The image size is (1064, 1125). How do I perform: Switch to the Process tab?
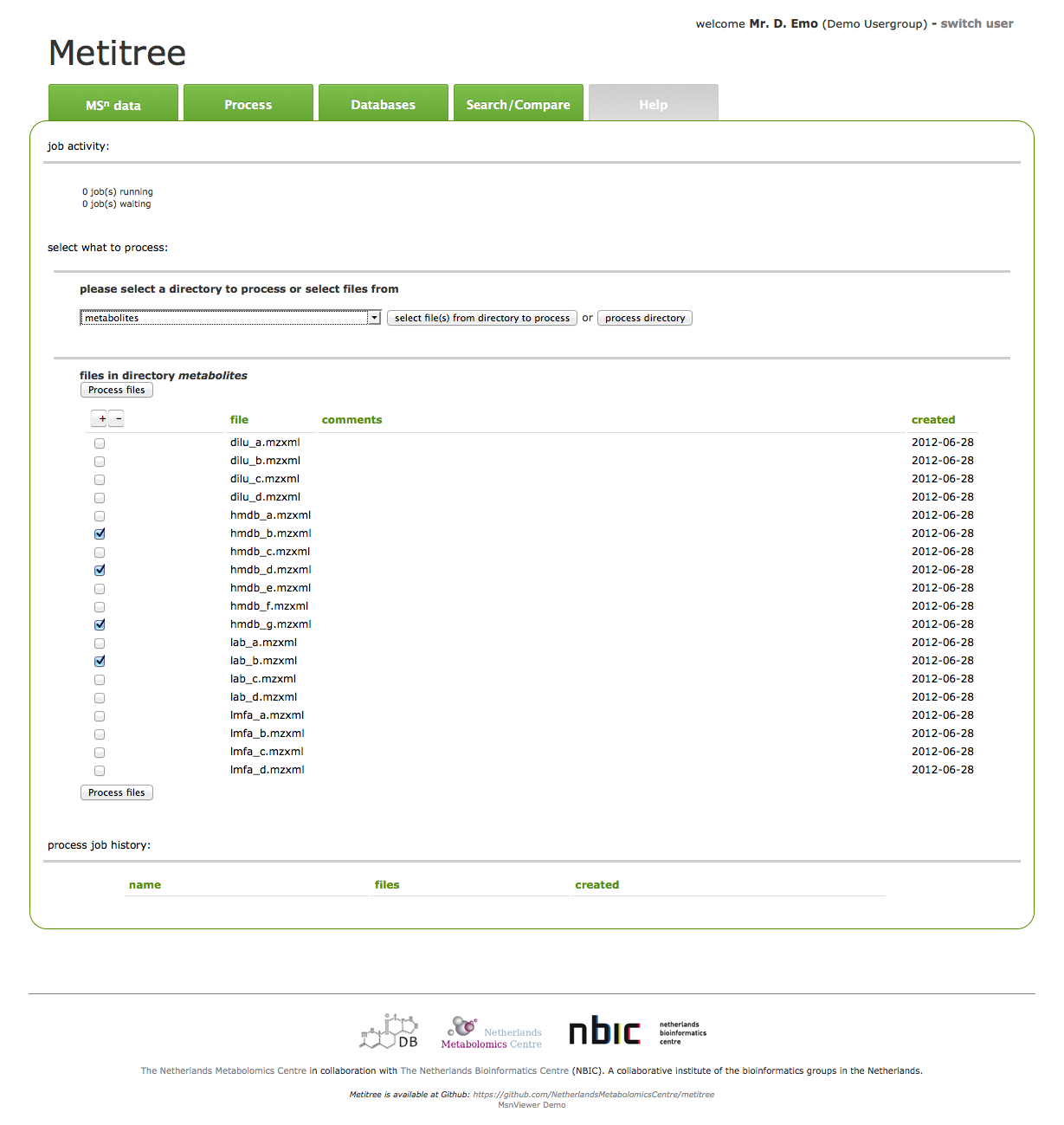coord(248,104)
